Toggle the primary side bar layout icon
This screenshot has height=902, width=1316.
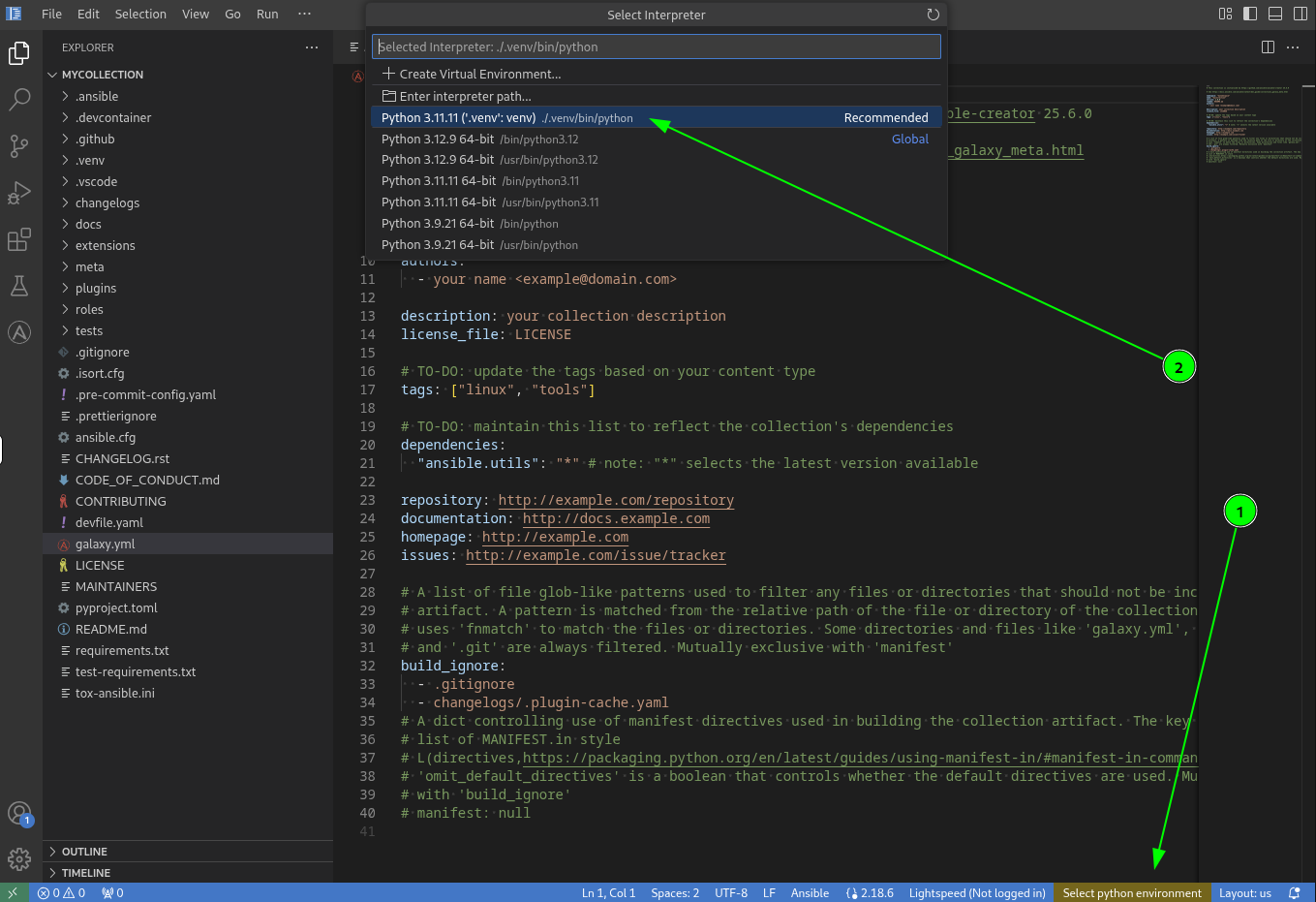click(1250, 14)
